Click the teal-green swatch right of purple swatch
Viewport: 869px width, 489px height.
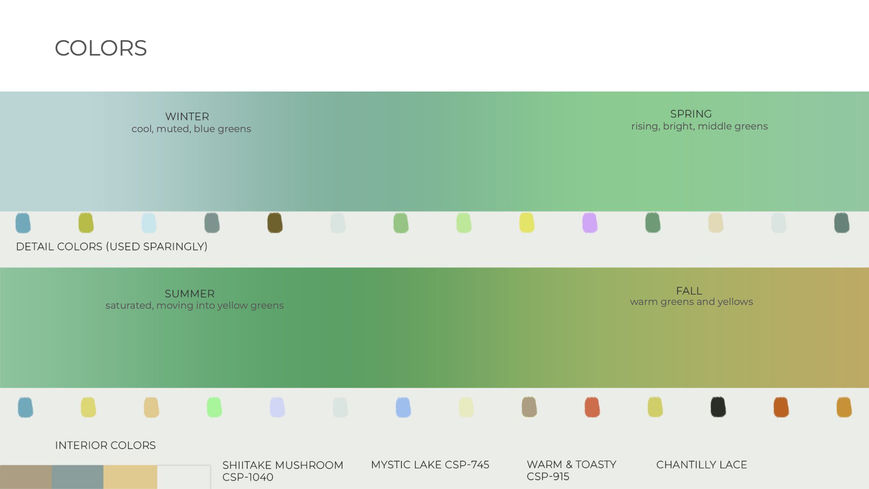(653, 223)
